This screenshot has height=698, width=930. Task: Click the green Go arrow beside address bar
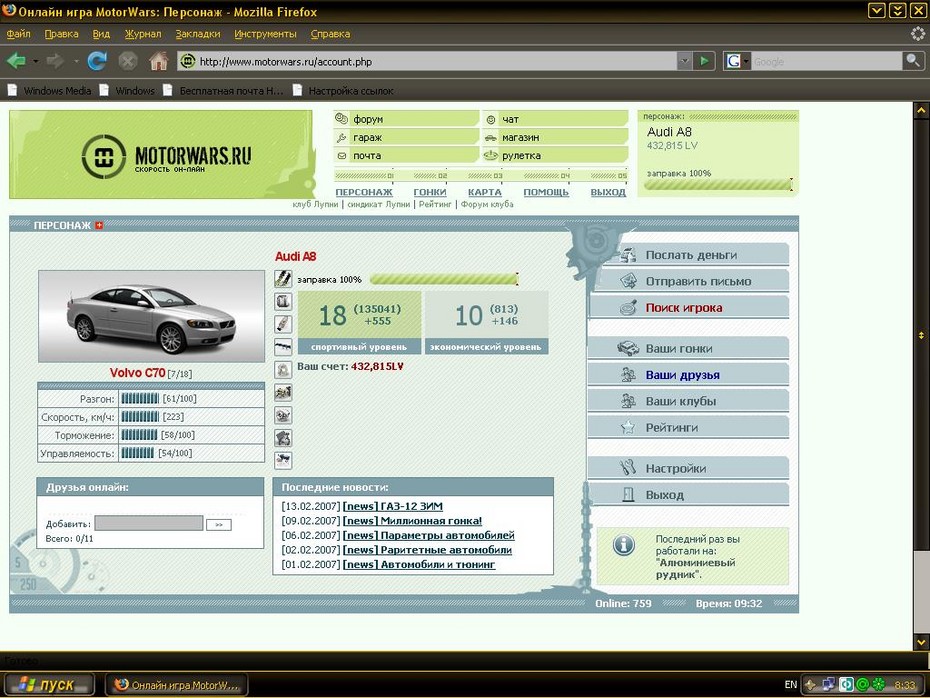[703, 60]
